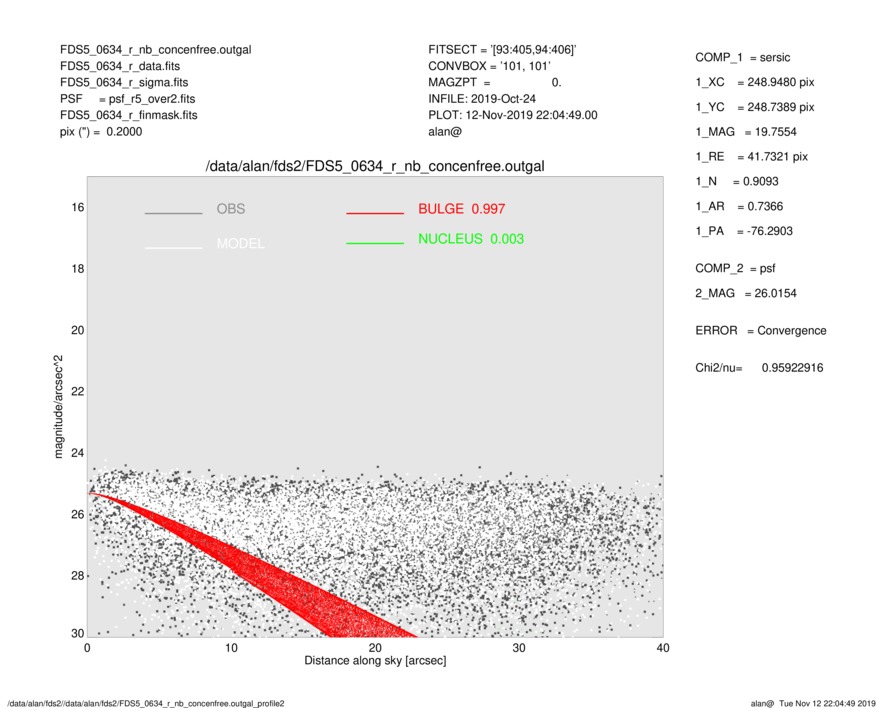The width and height of the screenshot is (885, 708).
Task: Click the 1_YC = 248.7389 pix value
Action: tap(755, 107)
